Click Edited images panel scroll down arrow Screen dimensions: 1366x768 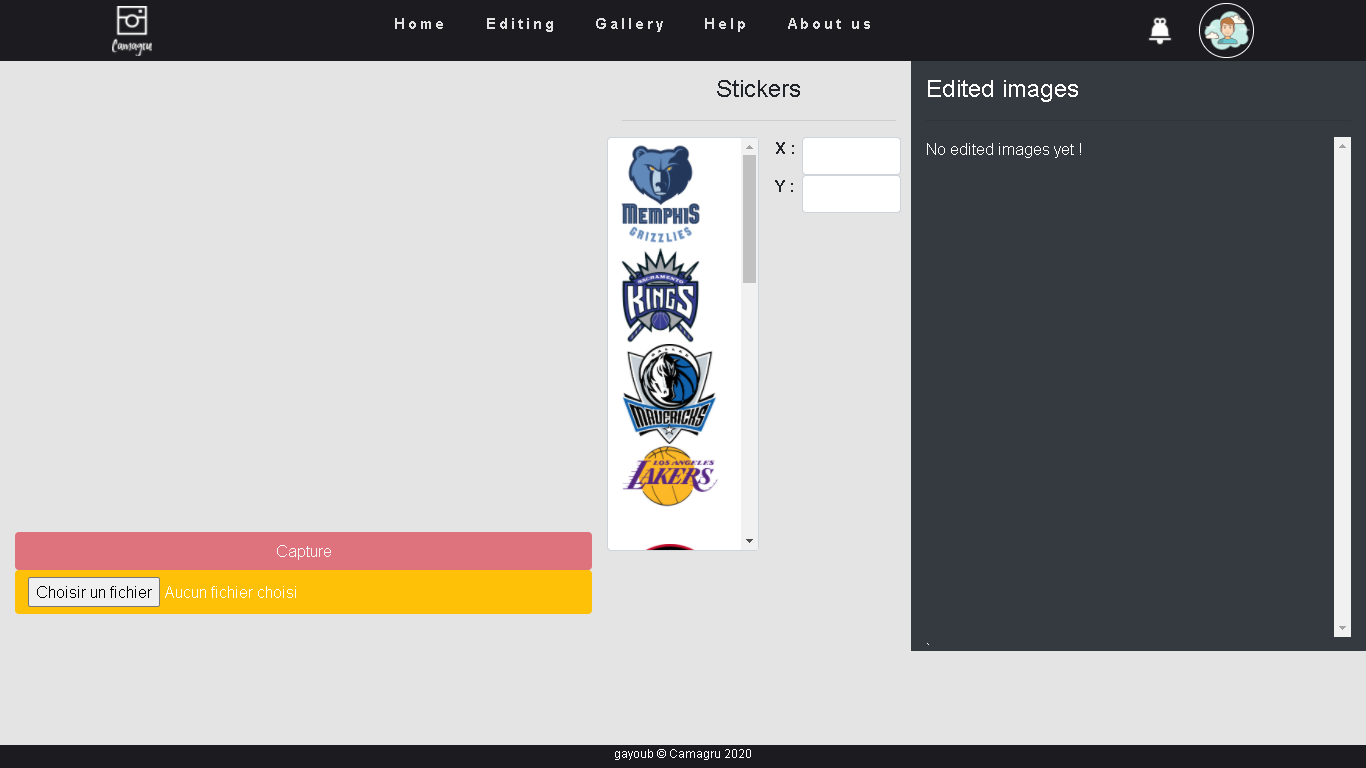point(1342,628)
